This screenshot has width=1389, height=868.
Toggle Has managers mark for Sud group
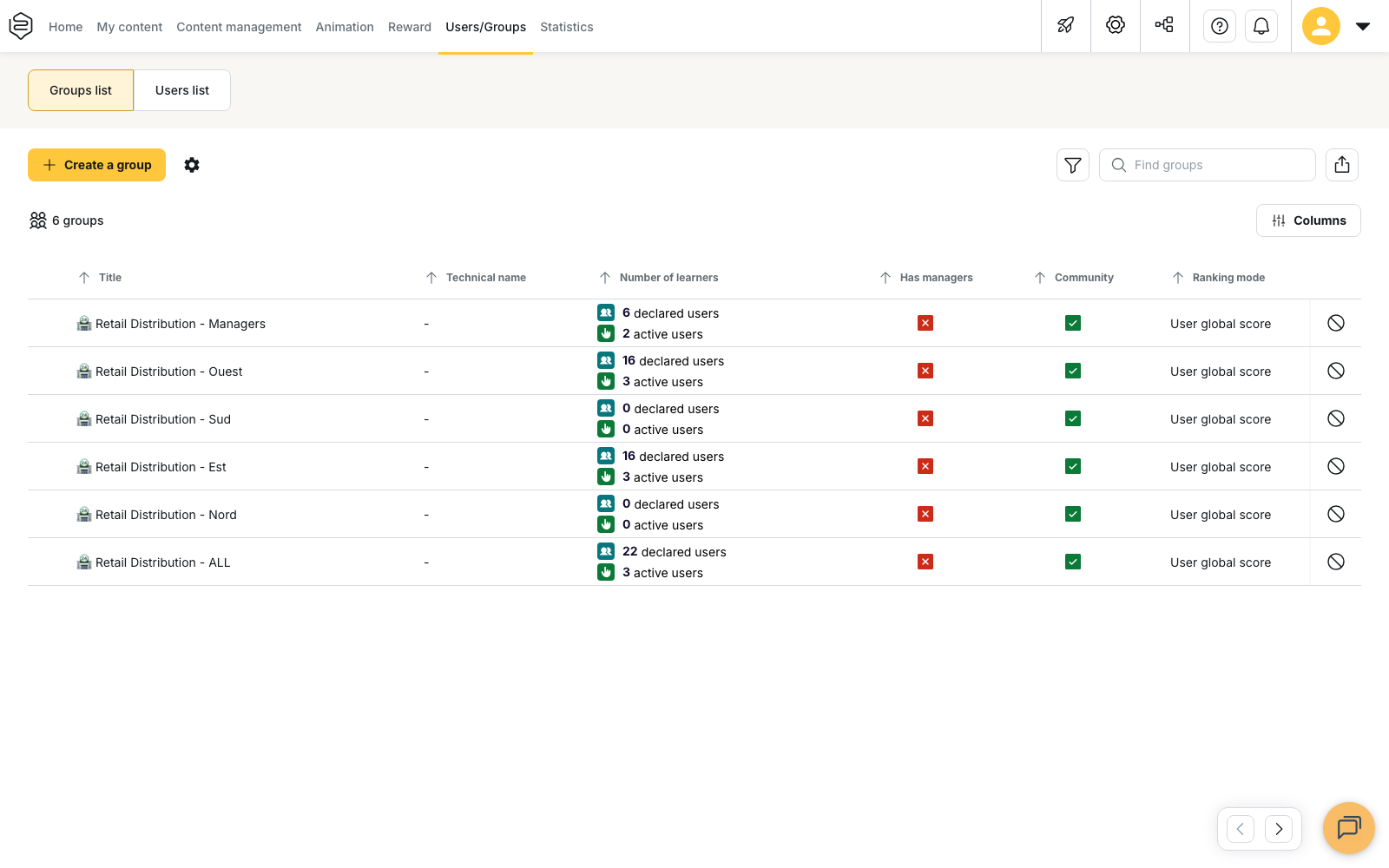[925, 418]
